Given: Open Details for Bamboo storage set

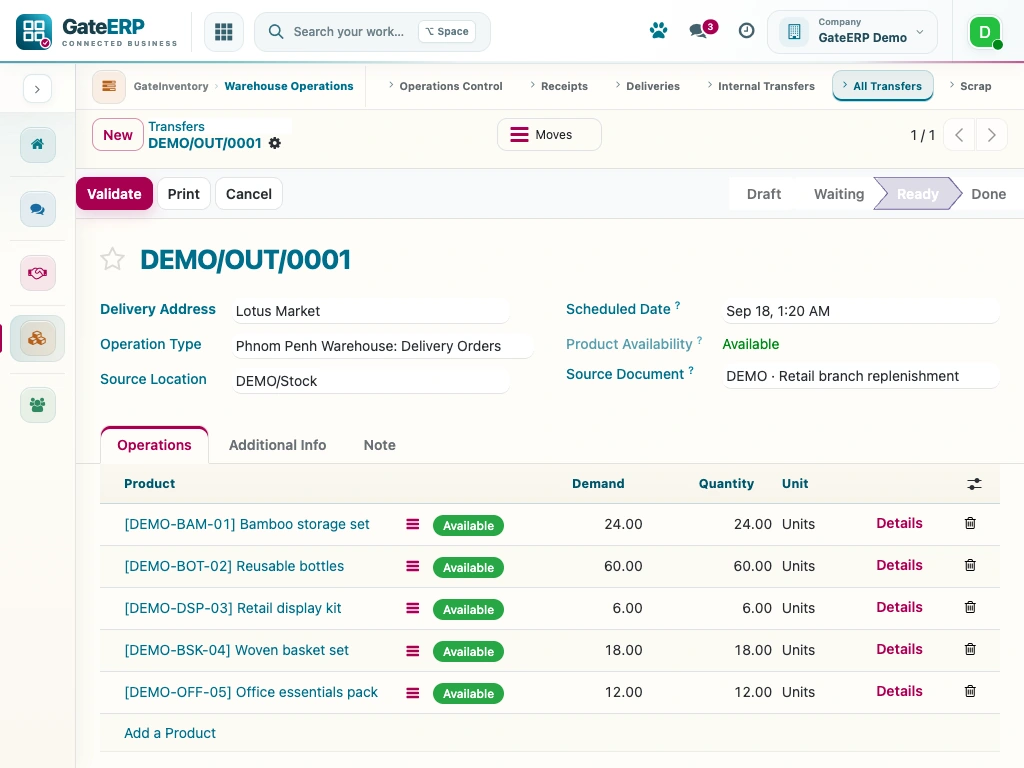Looking at the screenshot, I should [899, 523].
